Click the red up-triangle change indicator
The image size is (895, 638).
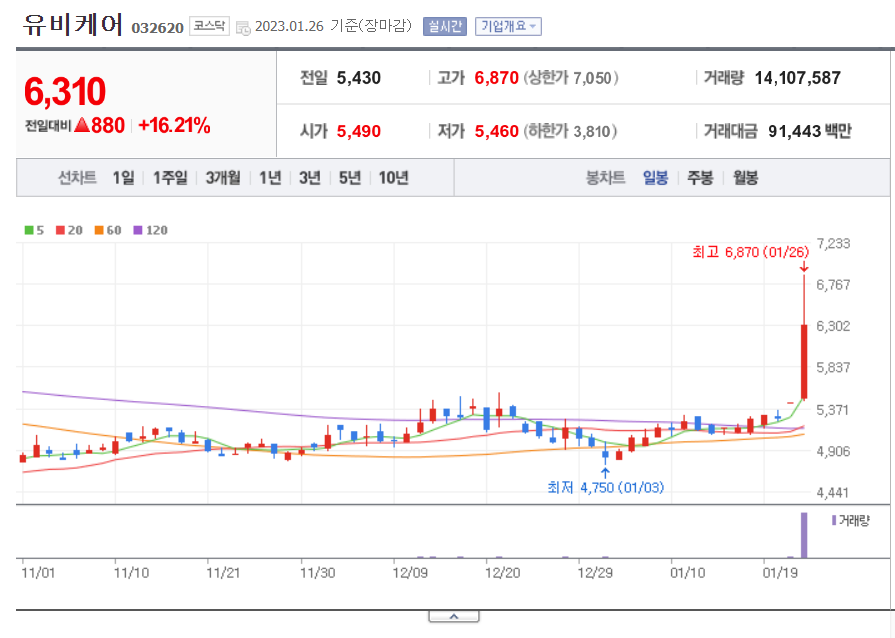point(82,125)
